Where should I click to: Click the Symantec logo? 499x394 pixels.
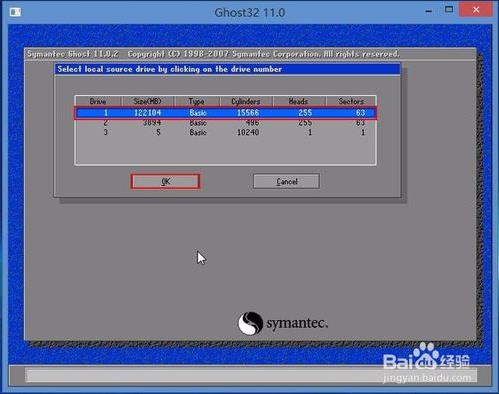(283, 323)
